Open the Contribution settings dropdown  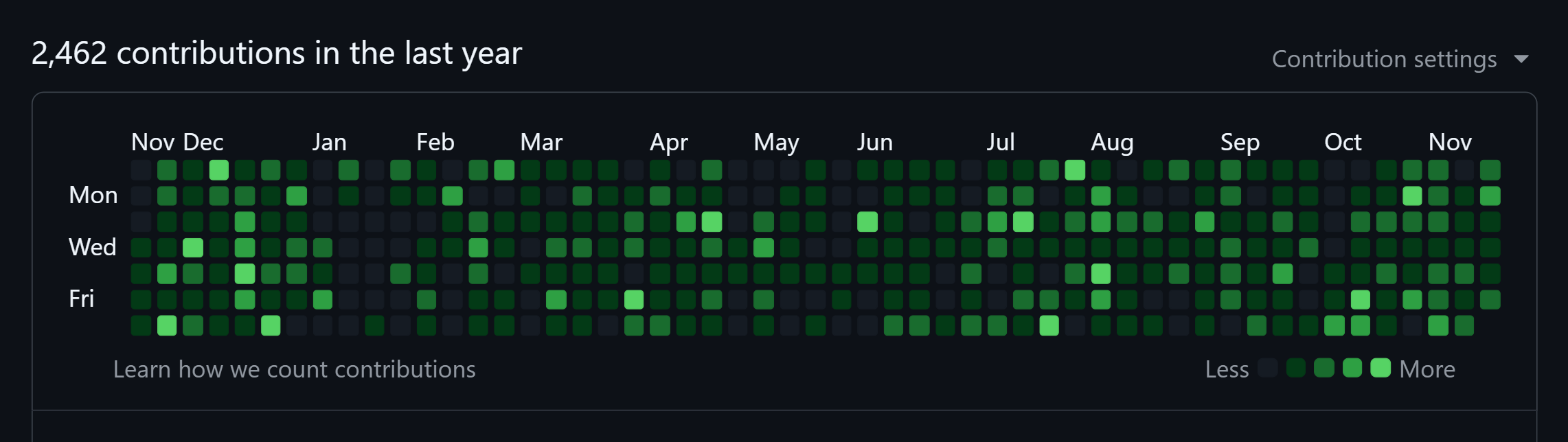coord(1400,59)
